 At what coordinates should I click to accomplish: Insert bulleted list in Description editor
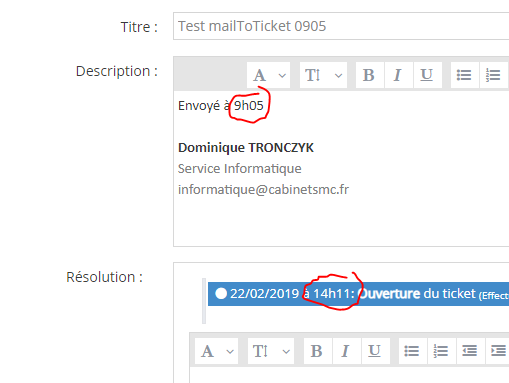pyautogui.click(x=464, y=75)
